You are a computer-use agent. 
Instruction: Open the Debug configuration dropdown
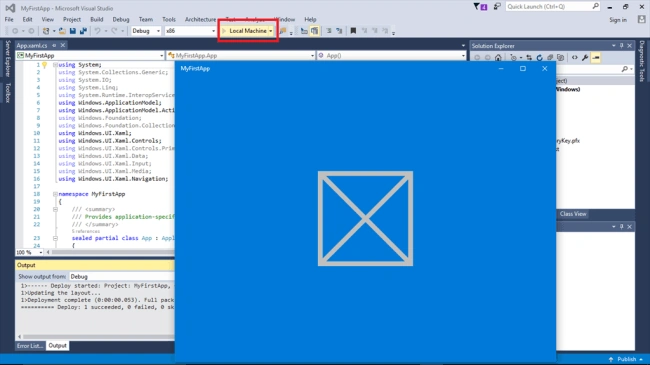click(x=146, y=31)
